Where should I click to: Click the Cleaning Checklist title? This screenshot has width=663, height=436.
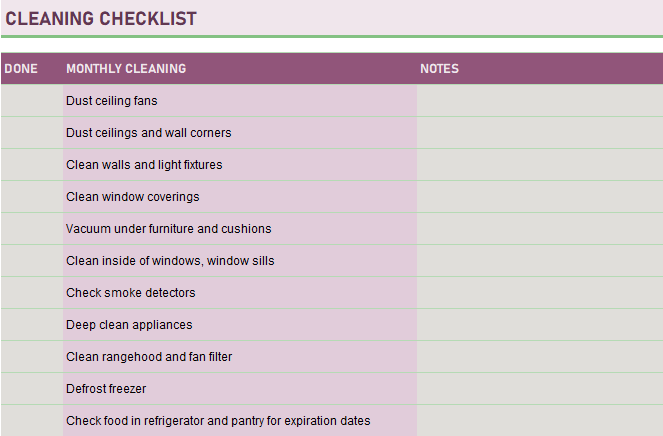[x=101, y=19]
